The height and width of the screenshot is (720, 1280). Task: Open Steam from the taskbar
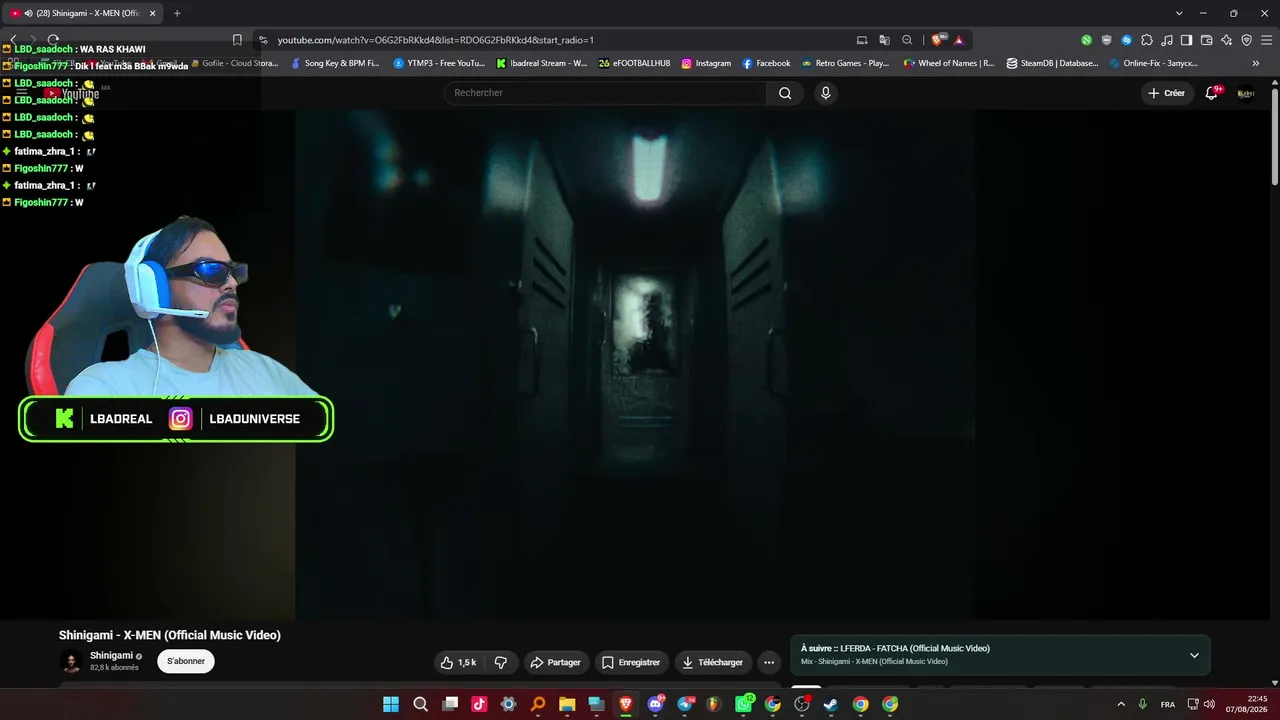831,704
